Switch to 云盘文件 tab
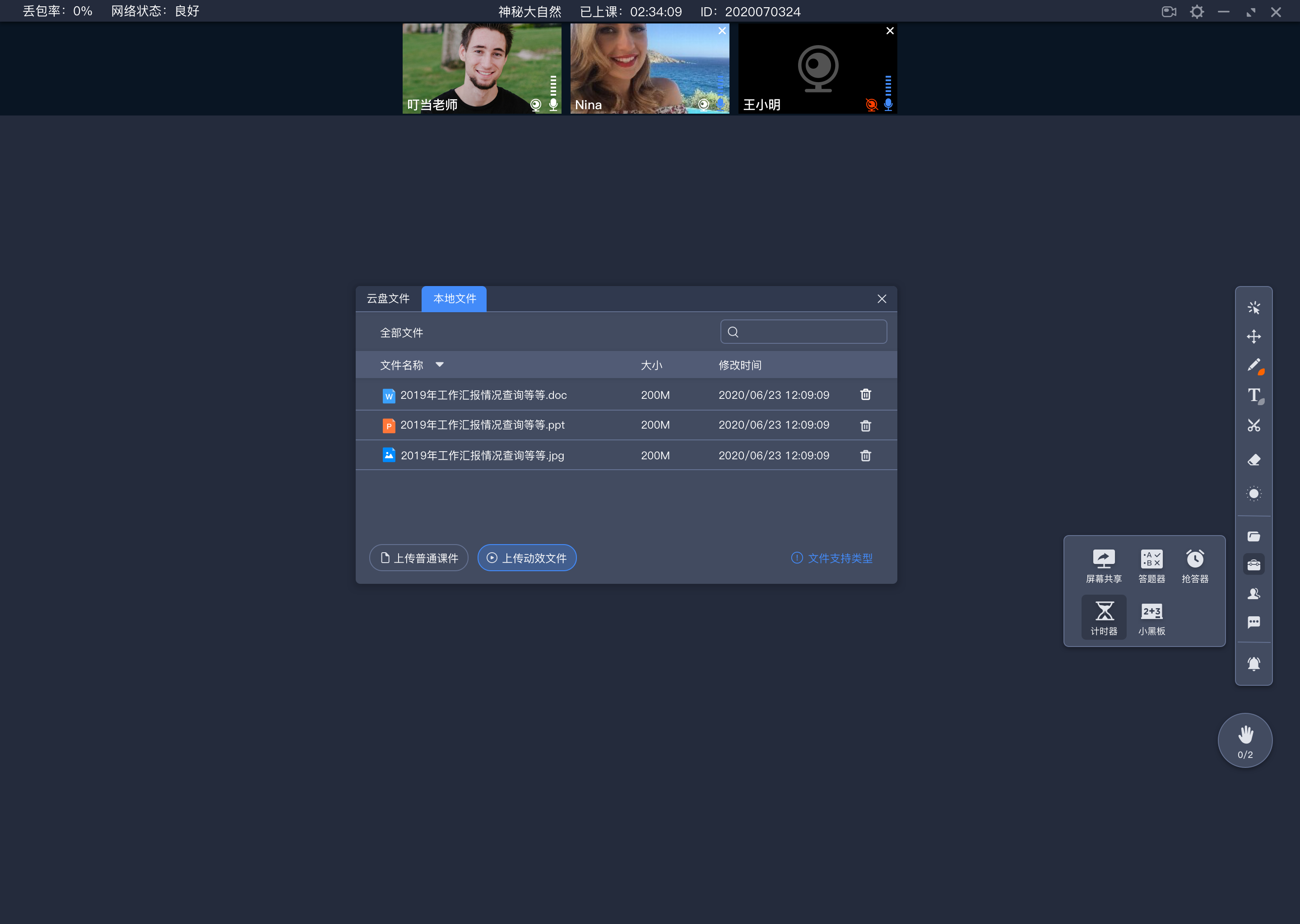The width and height of the screenshot is (1300, 924). pos(388,298)
